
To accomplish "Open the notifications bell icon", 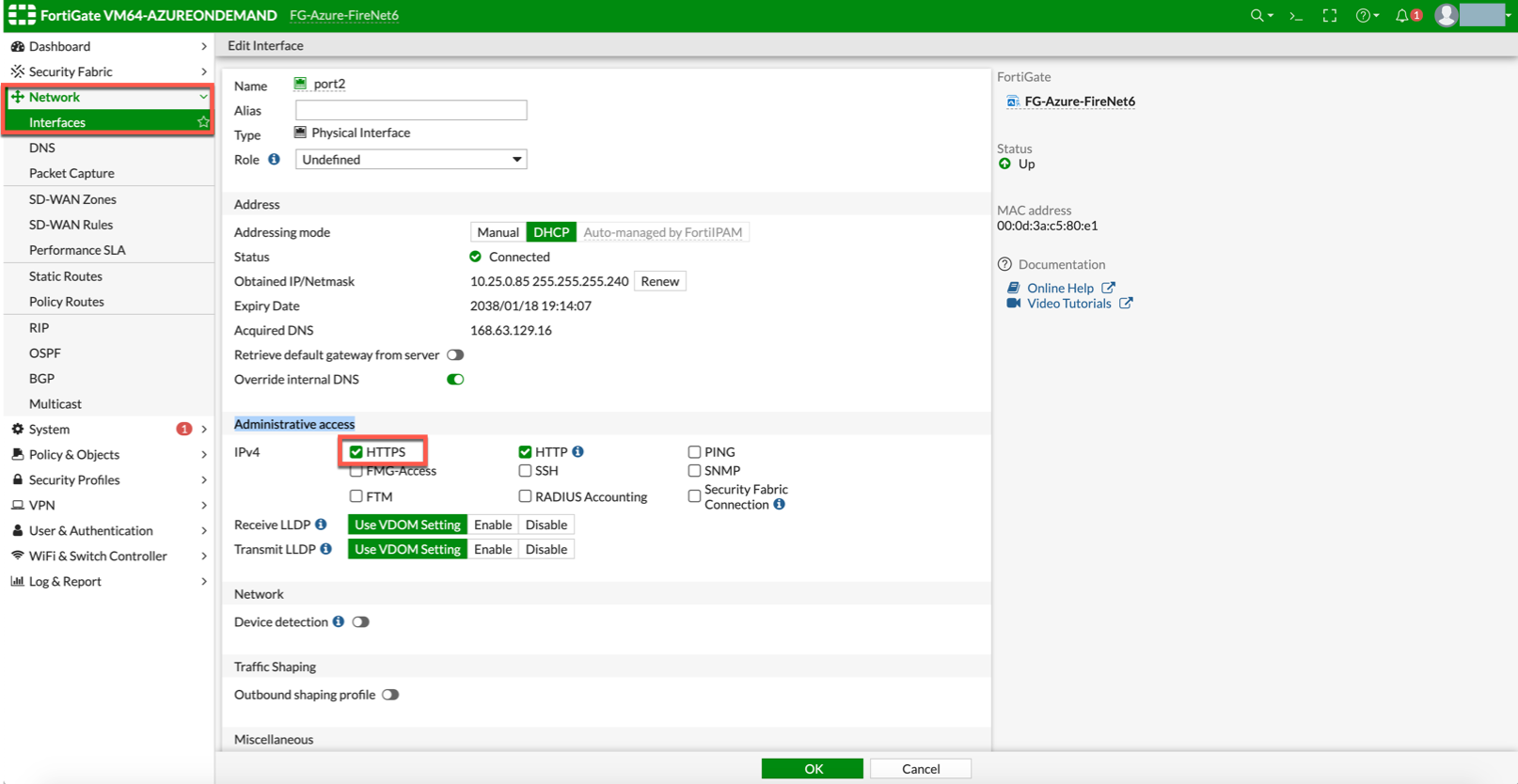I will 1402,15.
